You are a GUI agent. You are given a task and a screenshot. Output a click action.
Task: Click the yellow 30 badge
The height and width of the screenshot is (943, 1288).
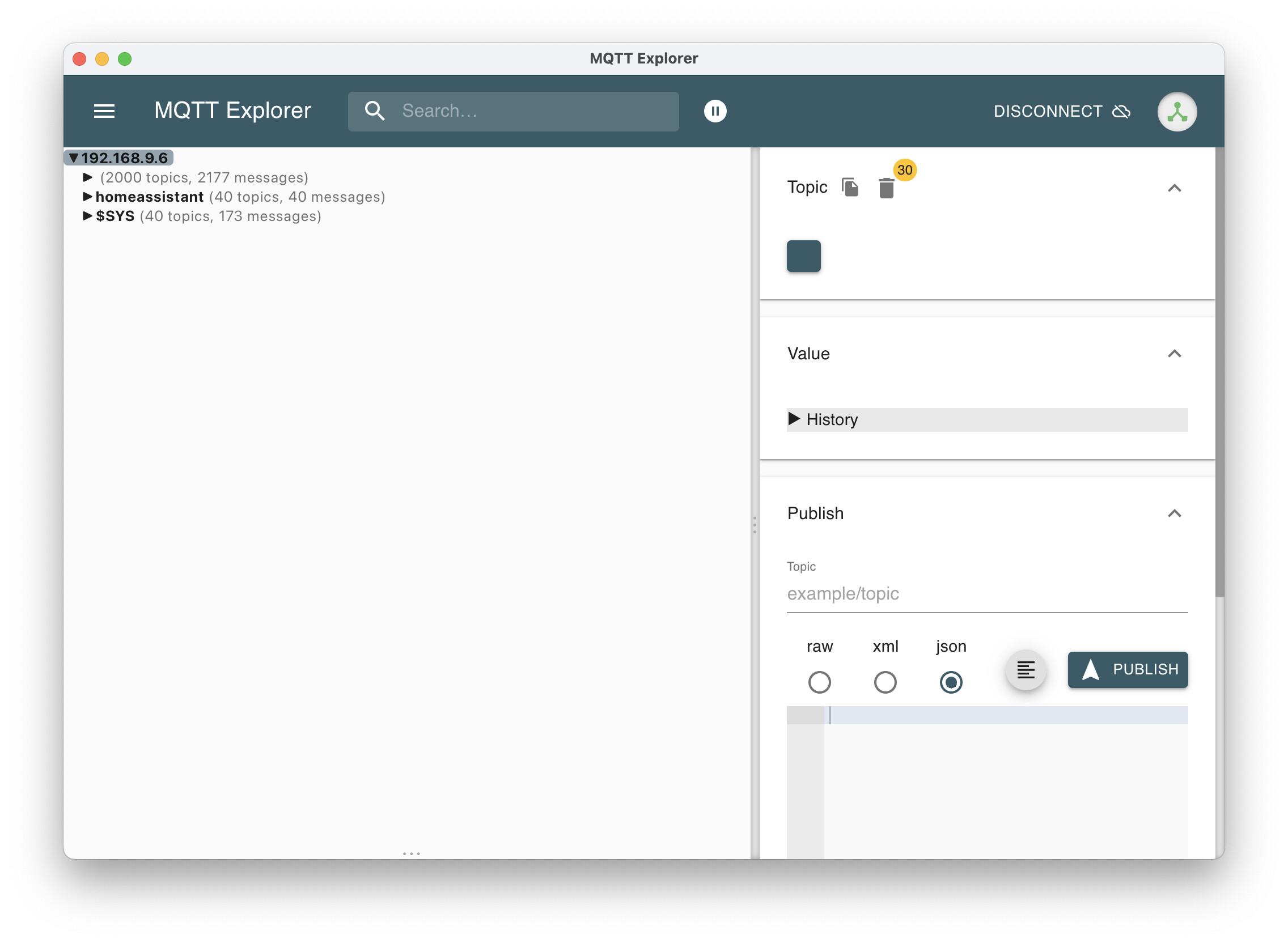(x=904, y=170)
